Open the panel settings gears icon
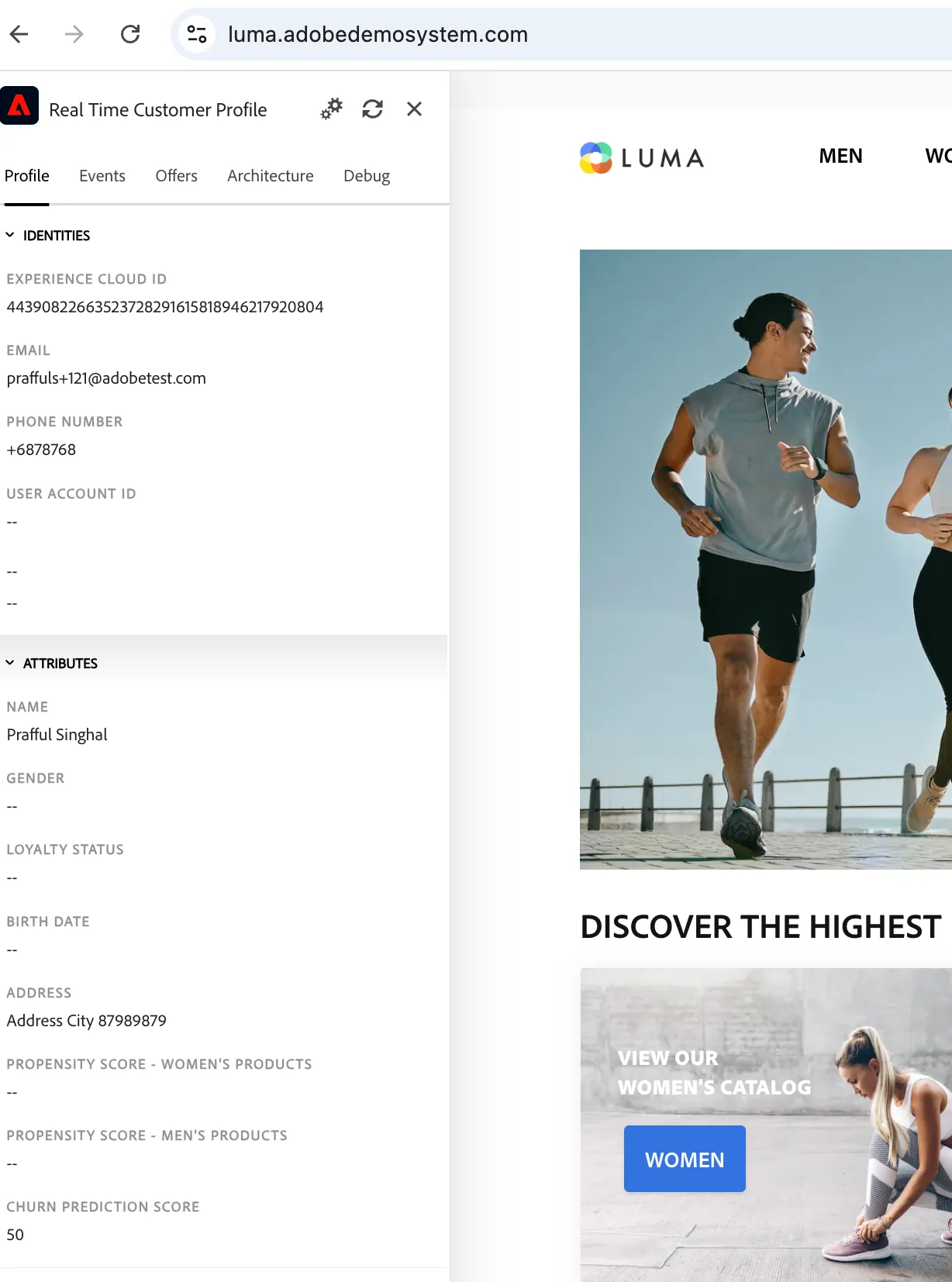 click(x=332, y=109)
